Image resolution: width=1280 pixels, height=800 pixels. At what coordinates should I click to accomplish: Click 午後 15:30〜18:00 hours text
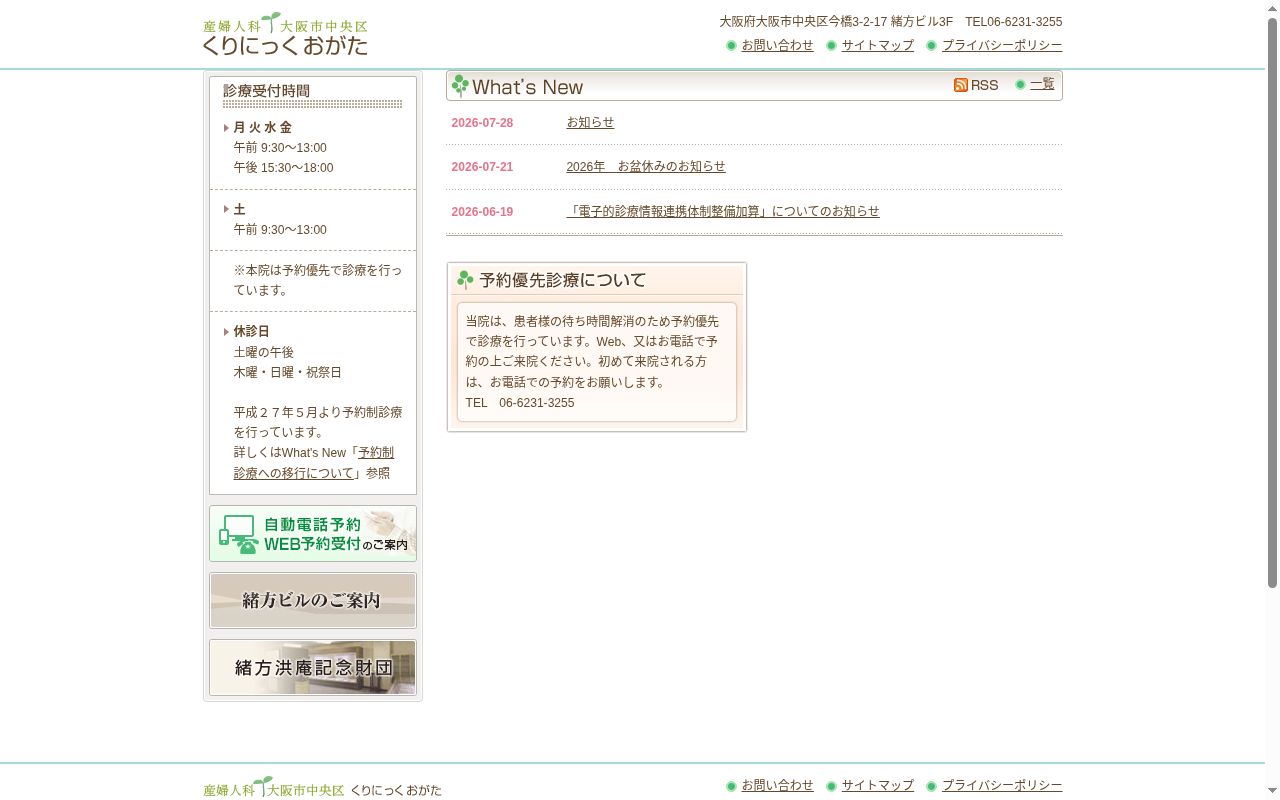pyautogui.click(x=284, y=168)
